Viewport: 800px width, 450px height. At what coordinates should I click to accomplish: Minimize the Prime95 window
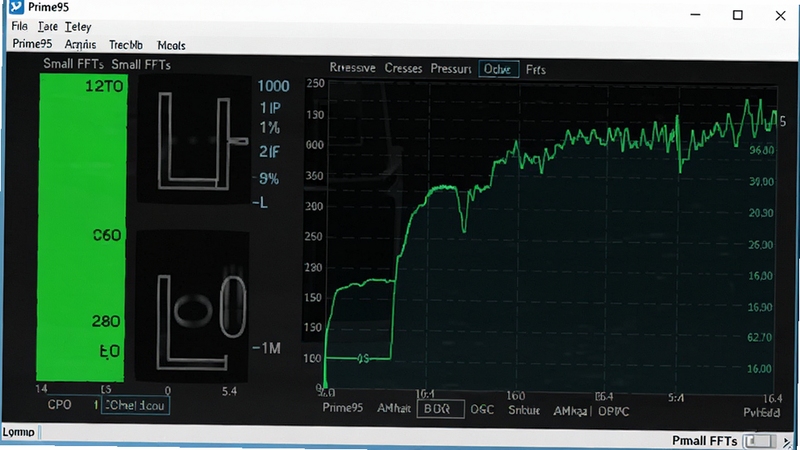tap(695, 15)
